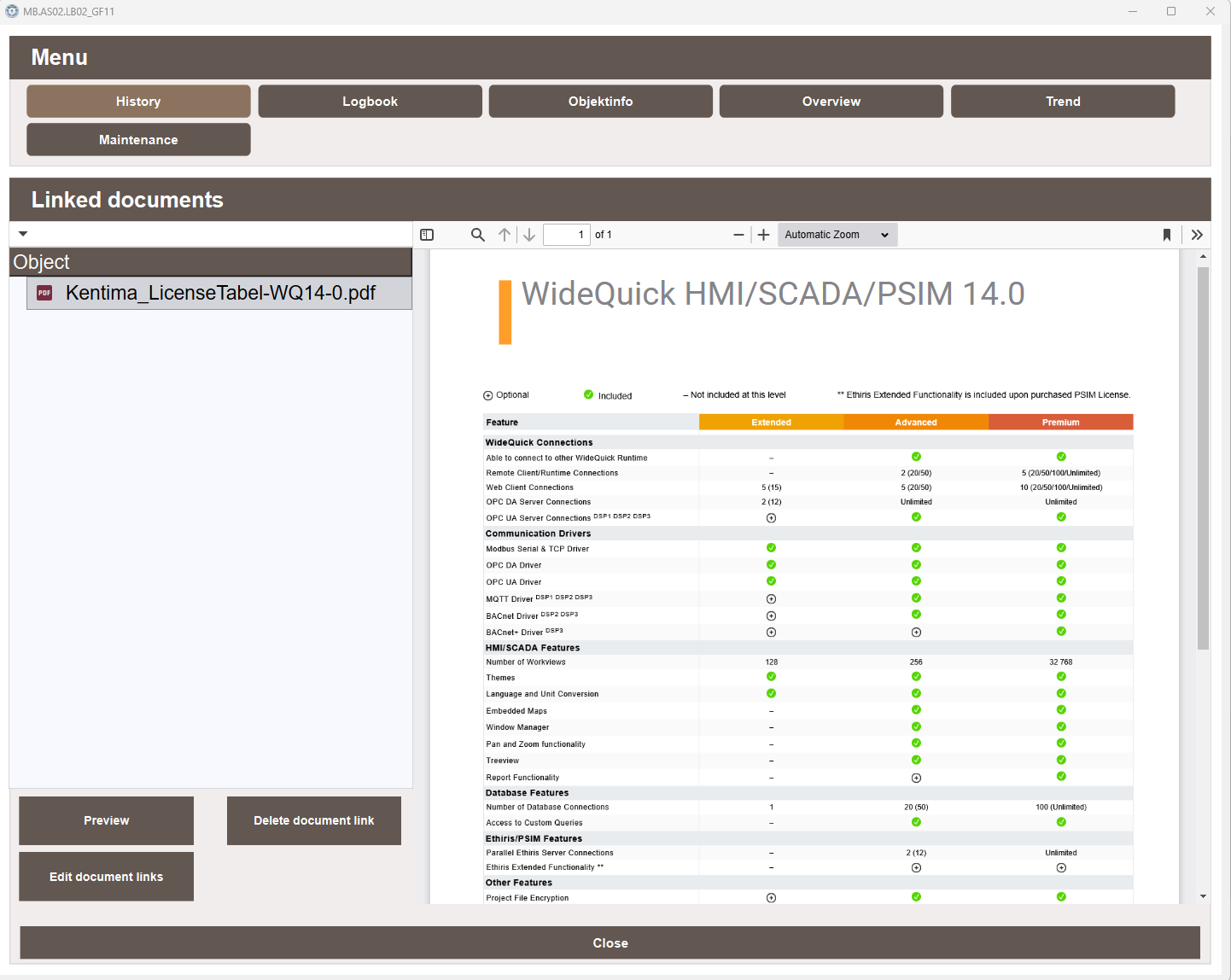Viewport: 1231px width, 980px height.
Task: Click the '100 (Unlimited)' database connections value
Action: tap(1060, 807)
